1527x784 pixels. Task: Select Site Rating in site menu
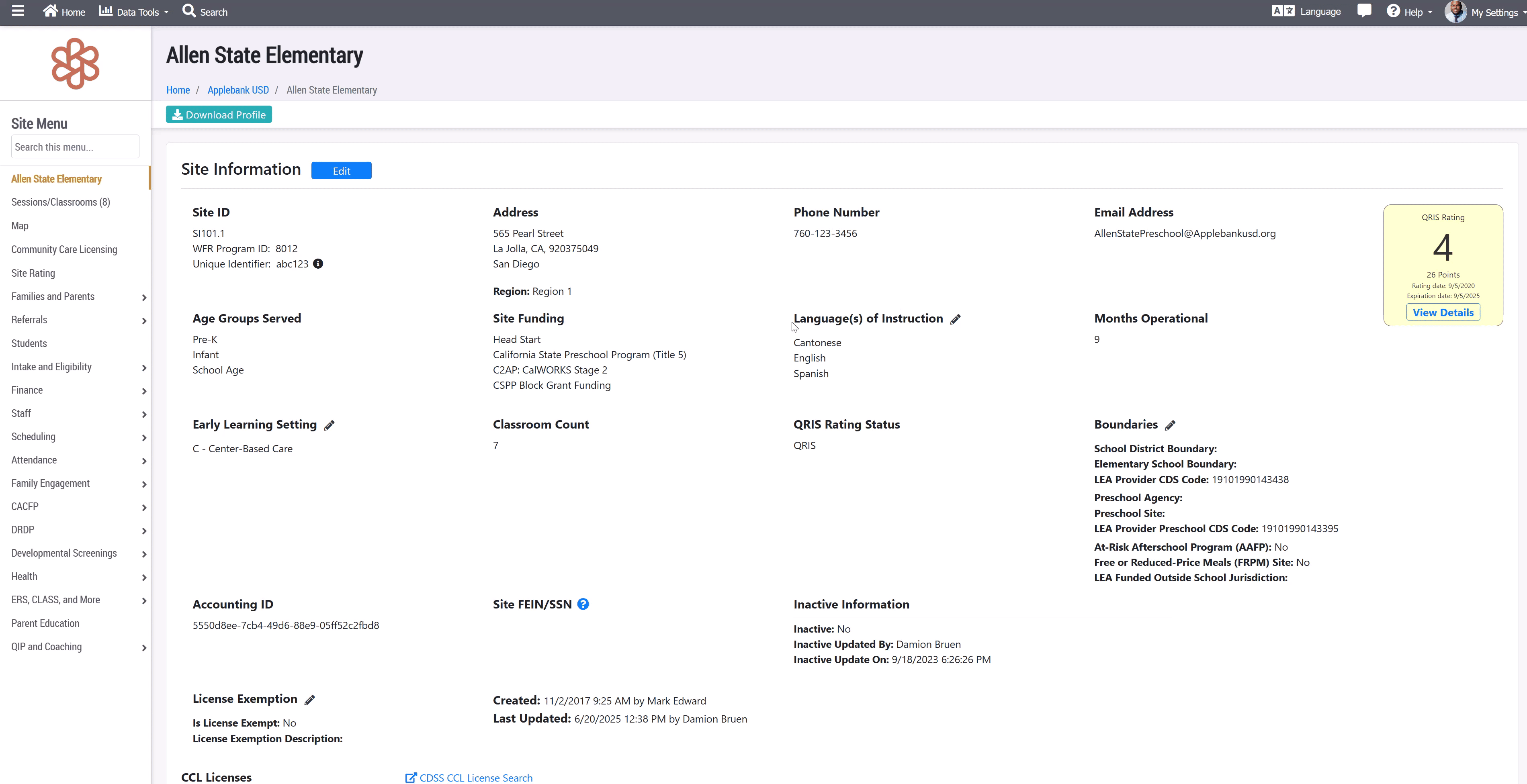click(x=33, y=273)
